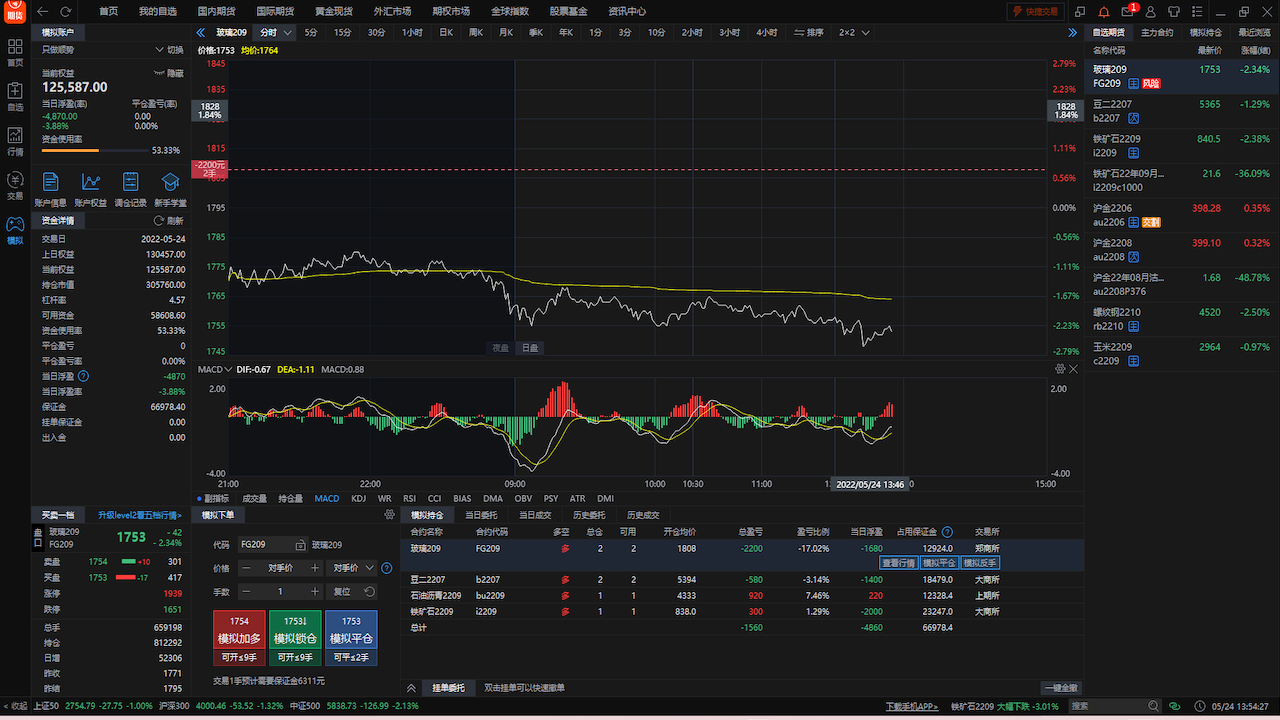1280x720 pixels.
Task: Switch to the 主力合约 tab
Action: 1157,33
